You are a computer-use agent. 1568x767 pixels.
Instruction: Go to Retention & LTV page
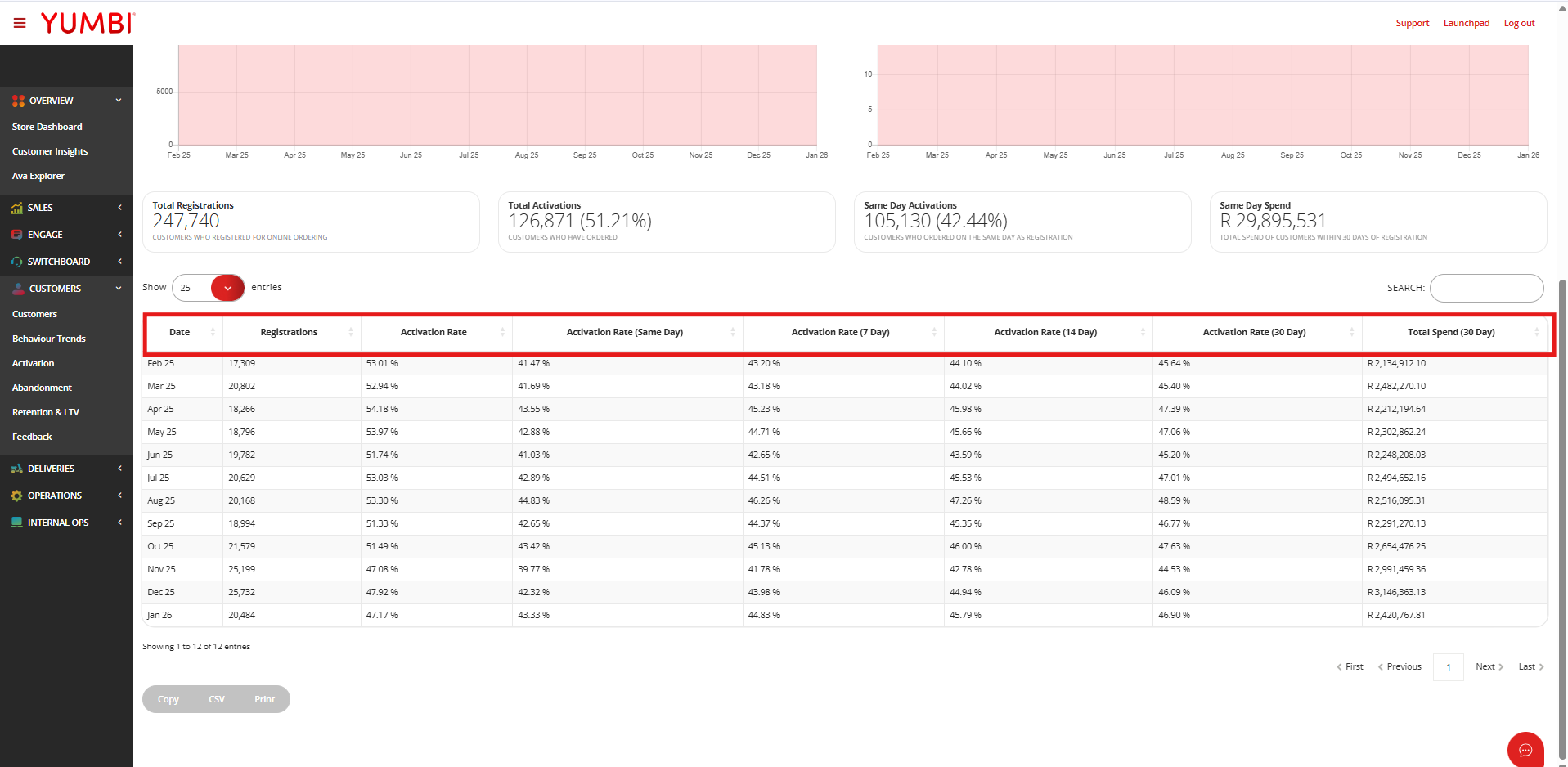pyautogui.click(x=46, y=412)
